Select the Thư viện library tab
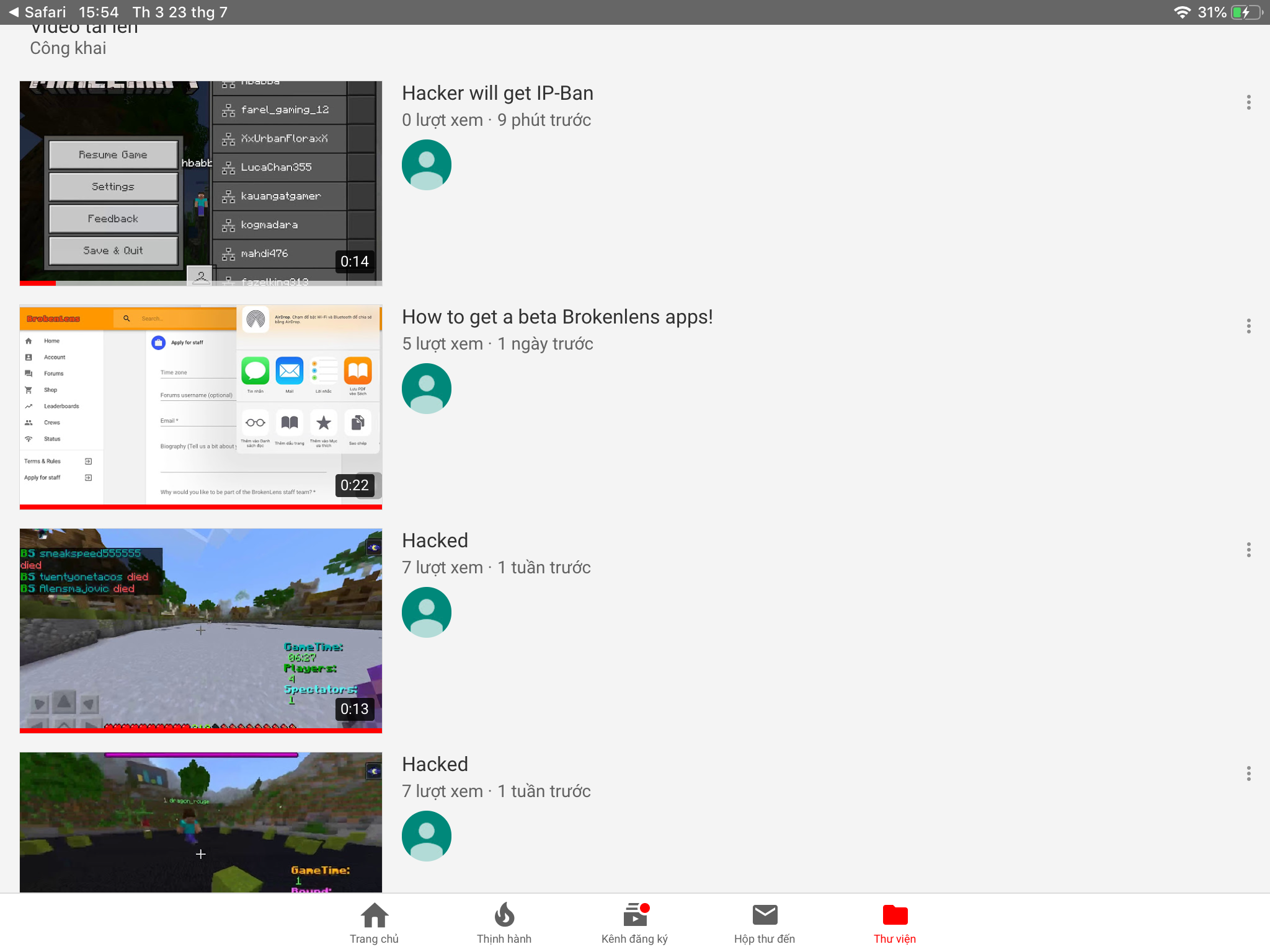Image resolution: width=1270 pixels, height=952 pixels. click(895, 923)
